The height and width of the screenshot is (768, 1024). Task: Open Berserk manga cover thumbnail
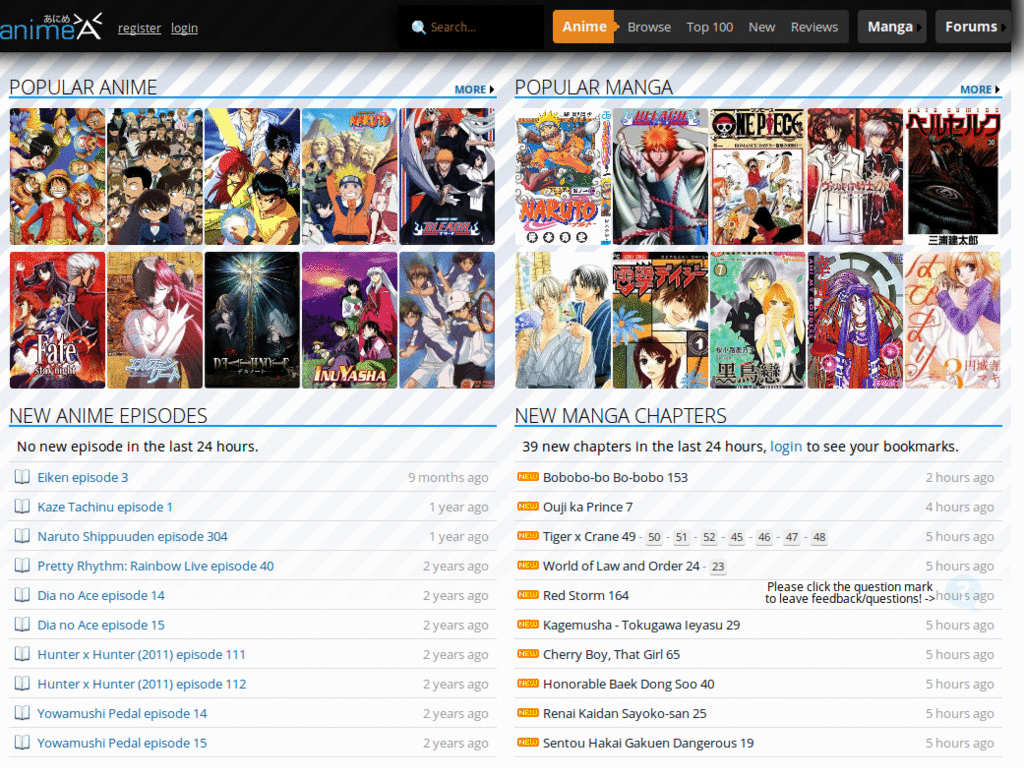953,176
